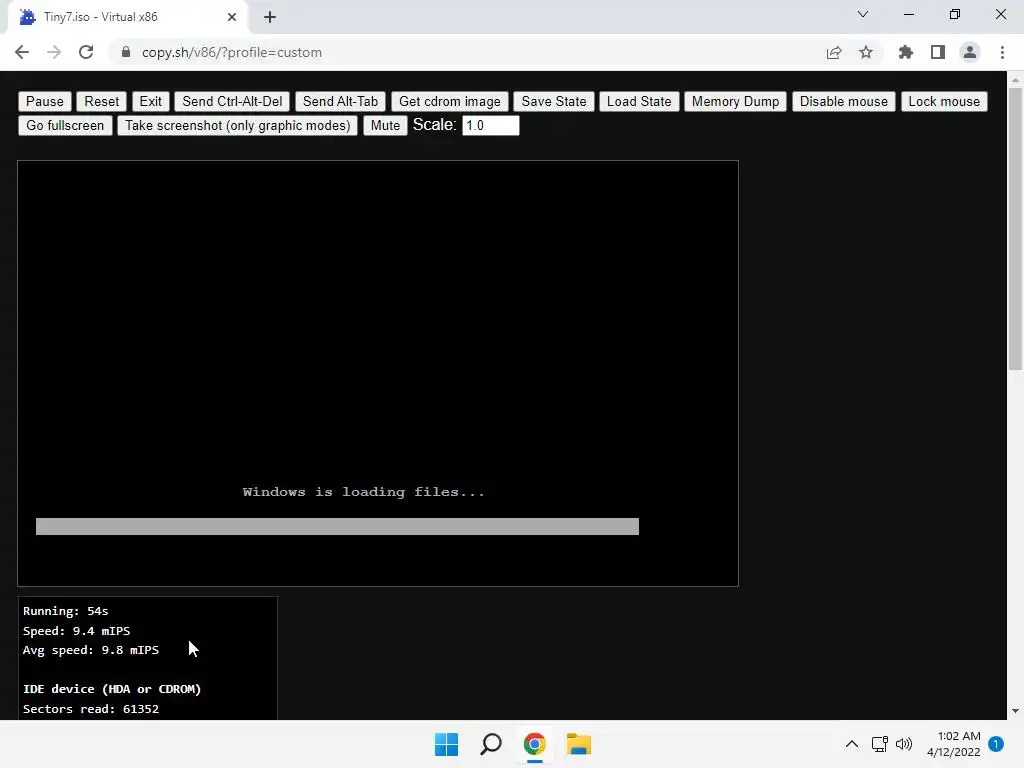
Task: Click the lock icon in the address bar
Action: coord(126,52)
